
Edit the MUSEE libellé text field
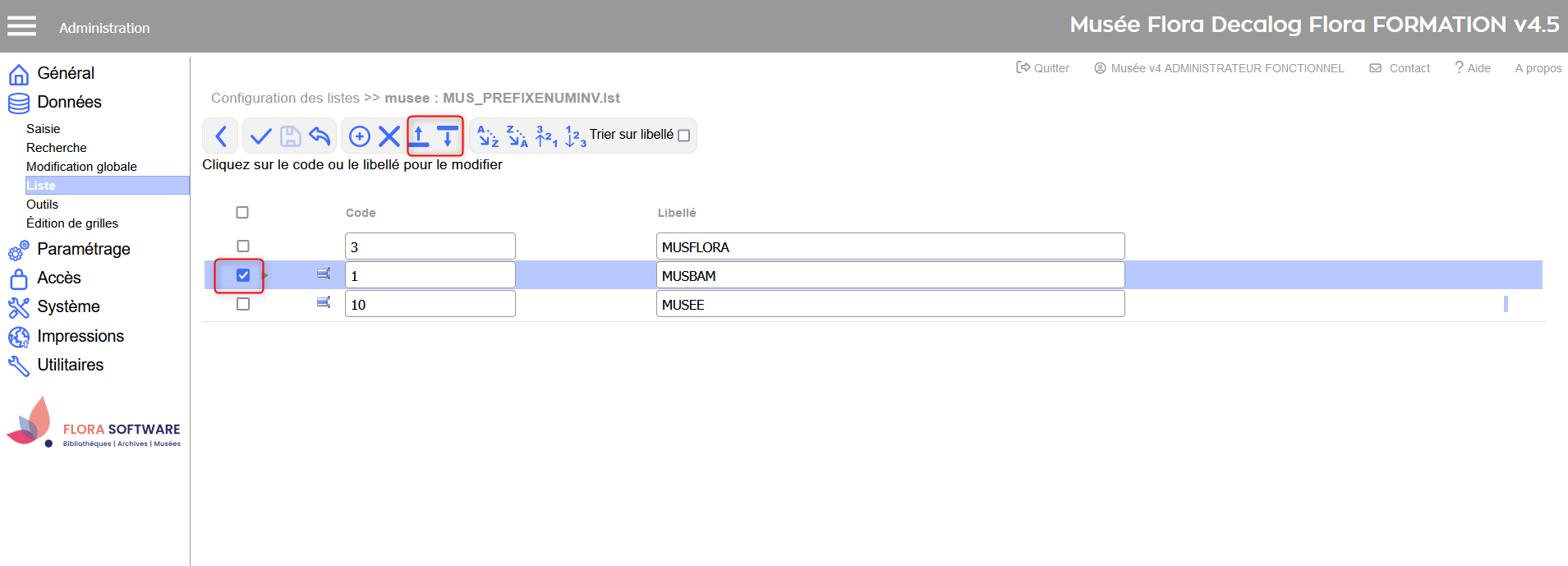pos(890,304)
